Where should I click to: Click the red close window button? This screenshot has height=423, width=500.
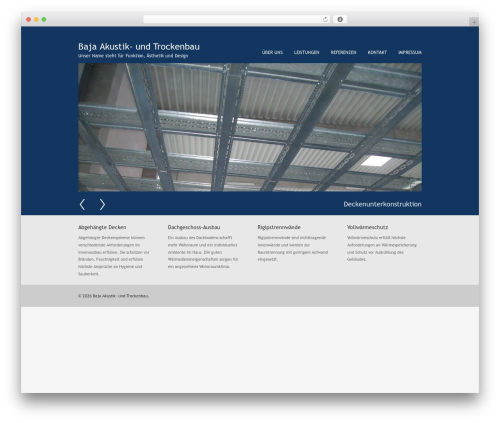(29, 19)
